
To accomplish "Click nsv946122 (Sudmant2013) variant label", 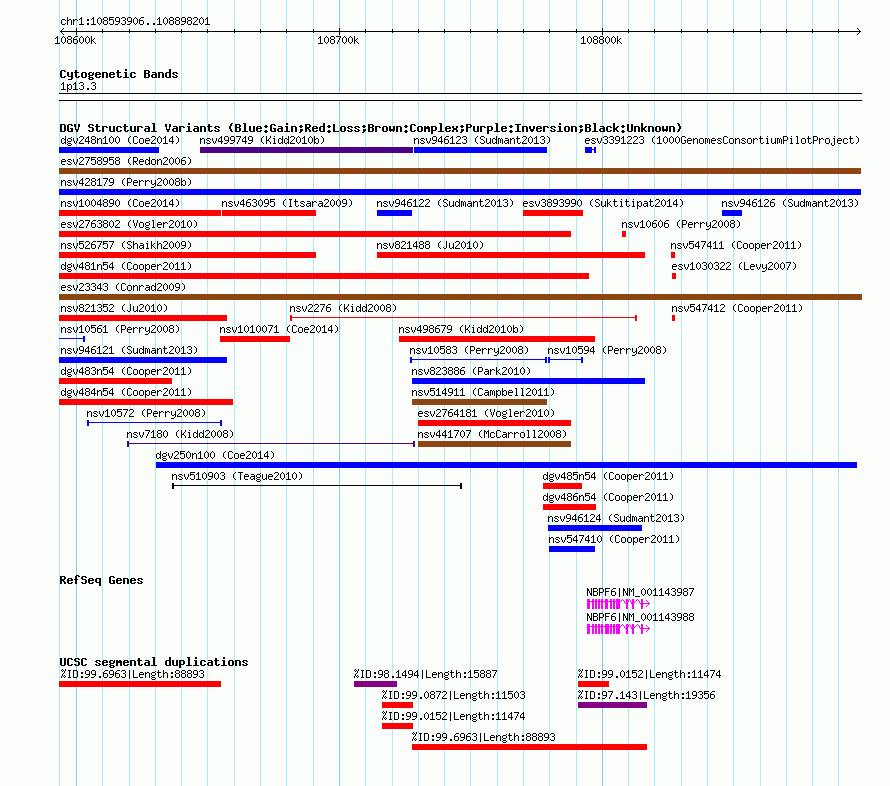I will click(444, 203).
